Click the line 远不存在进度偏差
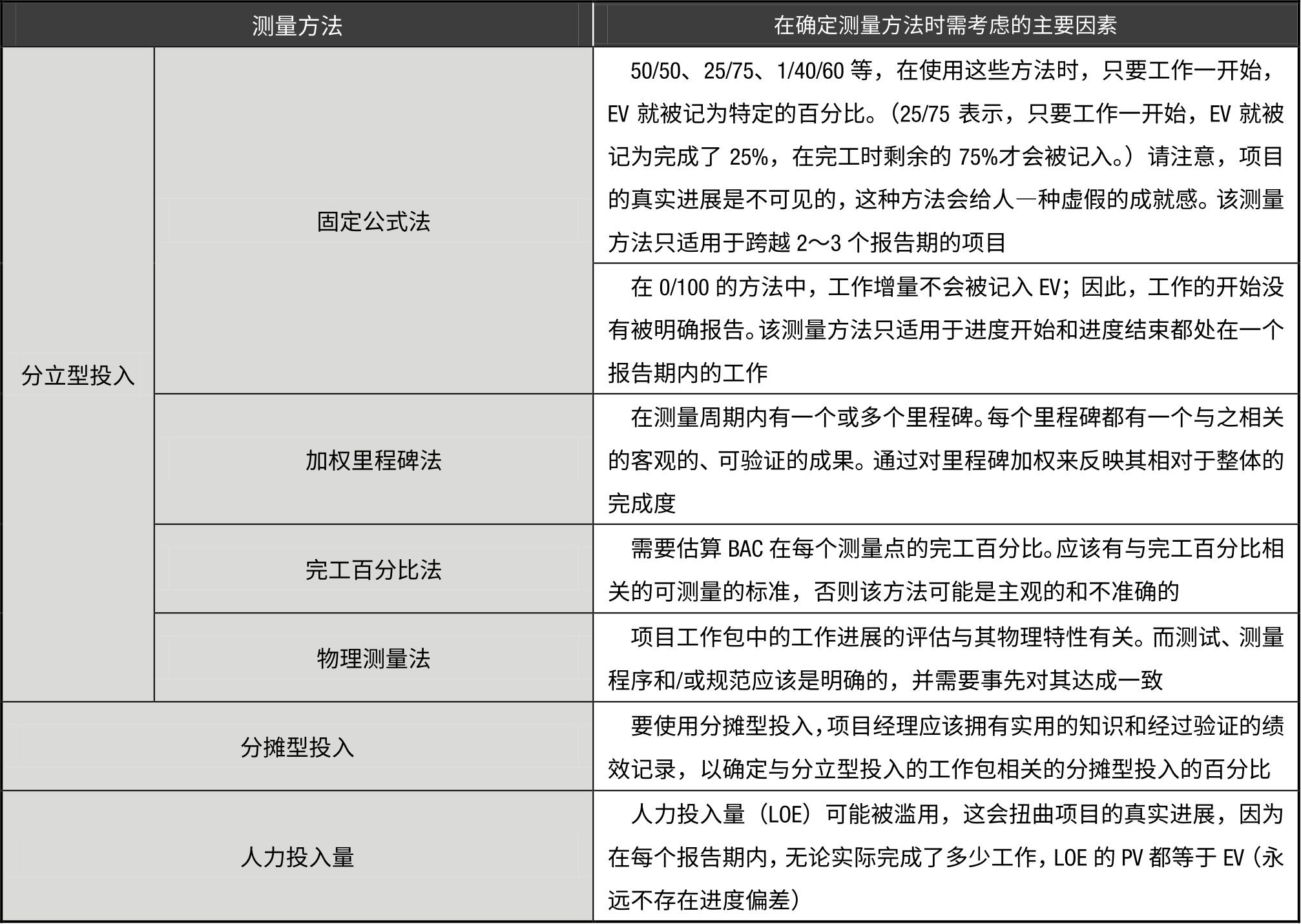The width and height of the screenshot is (1301, 924). click(x=703, y=900)
